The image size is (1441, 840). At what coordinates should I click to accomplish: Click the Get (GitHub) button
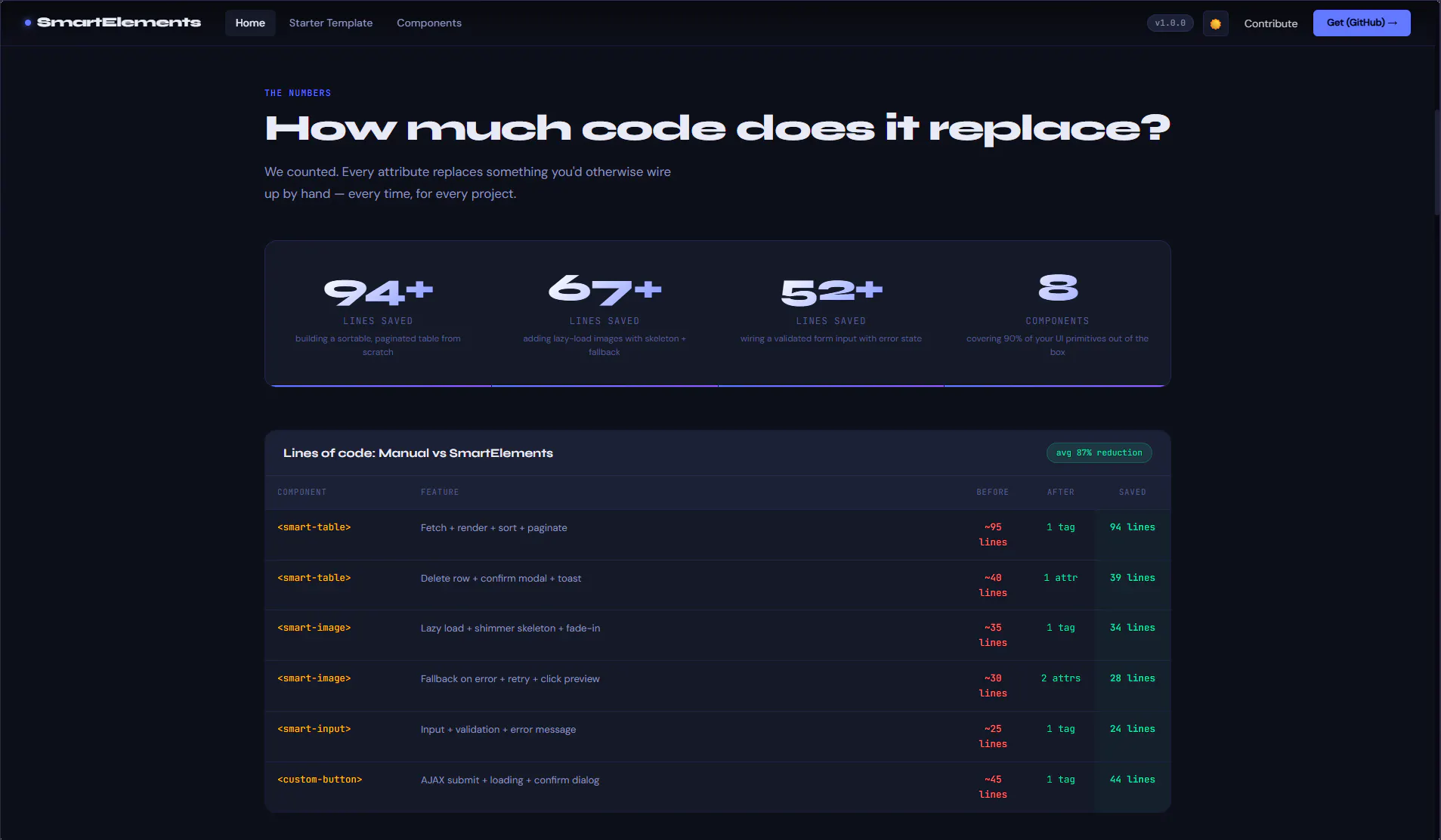1362,23
